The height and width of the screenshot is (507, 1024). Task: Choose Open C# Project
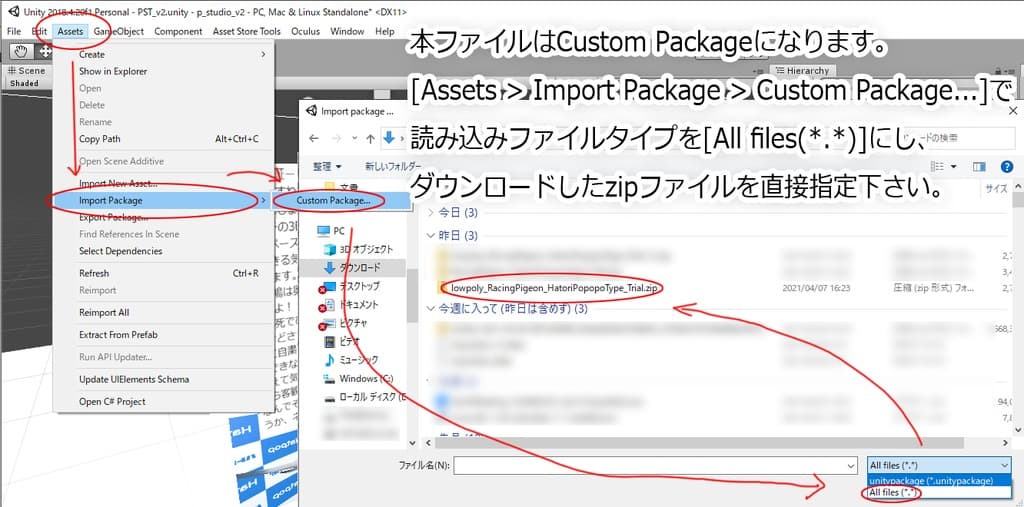pyautogui.click(x=163, y=401)
